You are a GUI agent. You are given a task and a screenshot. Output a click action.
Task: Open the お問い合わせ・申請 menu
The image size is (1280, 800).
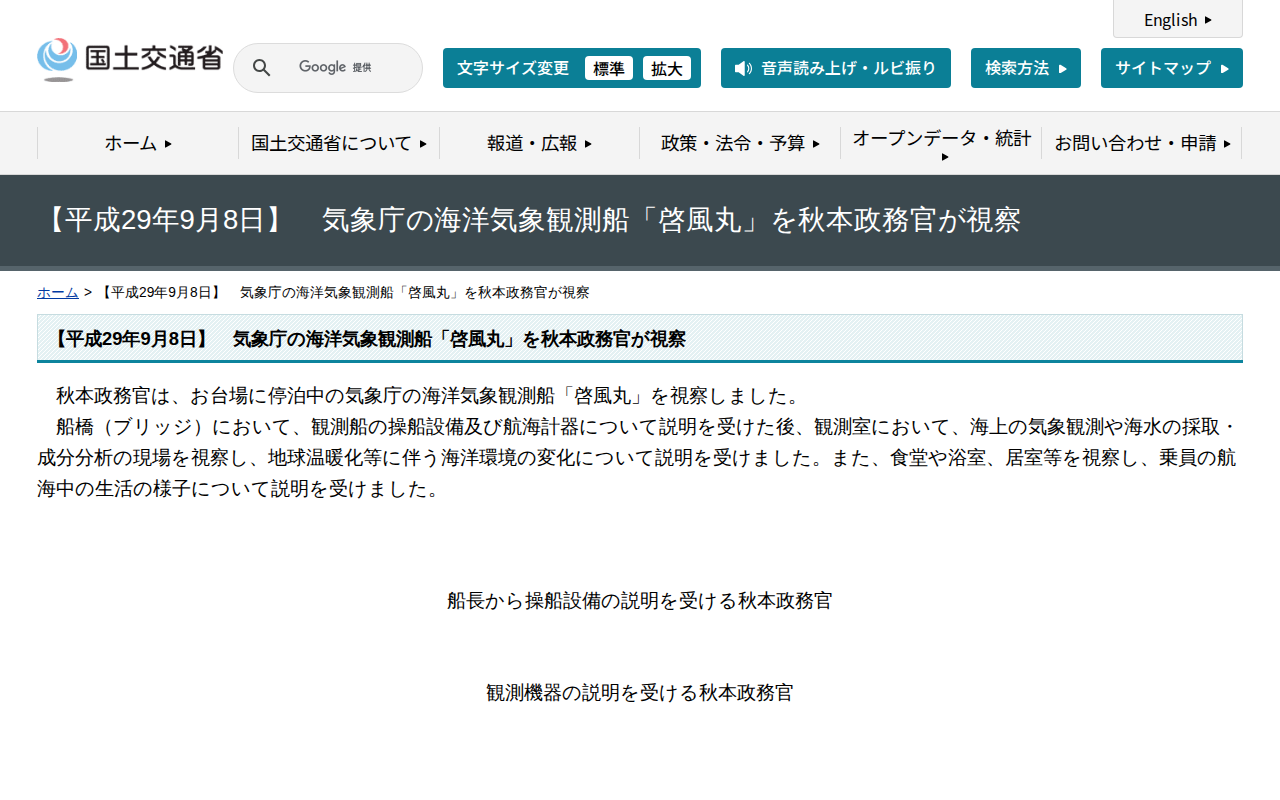pyautogui.click(x=1143, y=143)
